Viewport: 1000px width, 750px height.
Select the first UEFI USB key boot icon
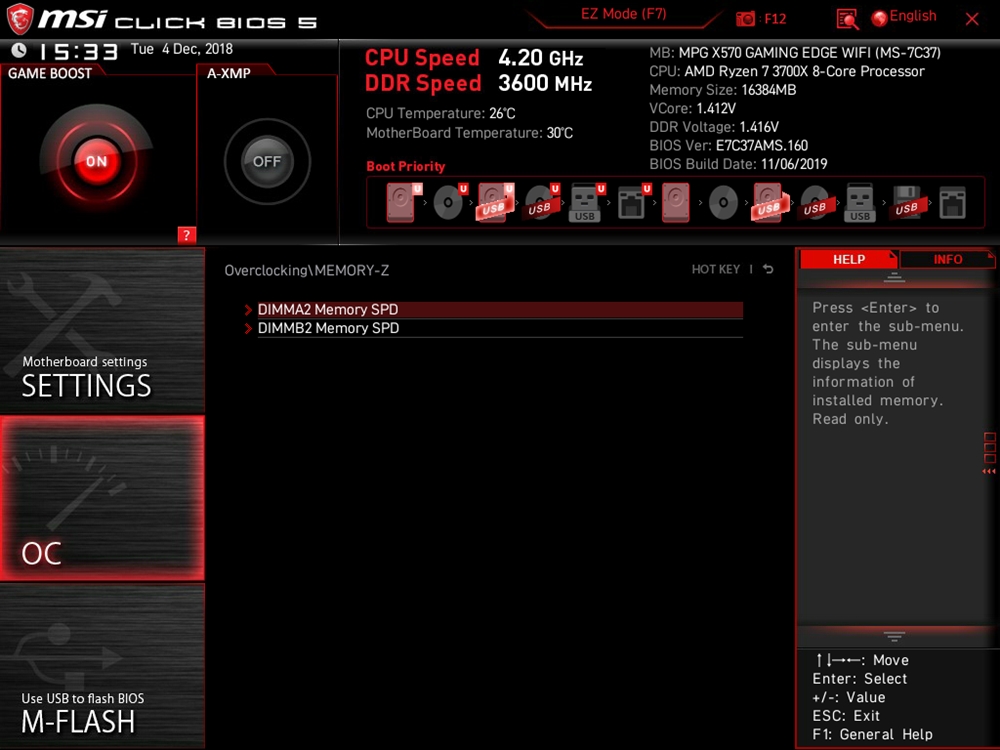[586, 204]
